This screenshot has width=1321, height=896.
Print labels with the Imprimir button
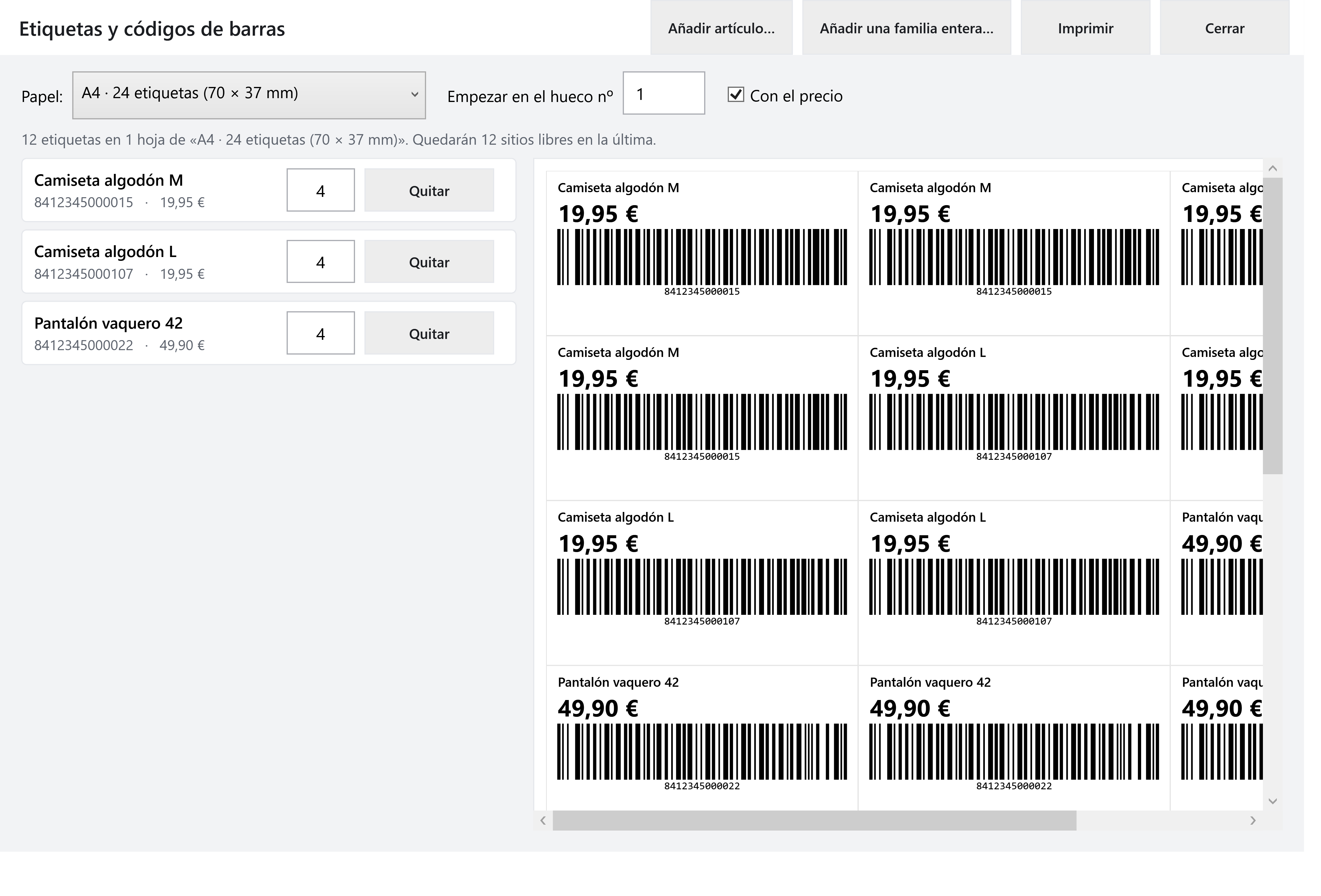pos(1085,28)
